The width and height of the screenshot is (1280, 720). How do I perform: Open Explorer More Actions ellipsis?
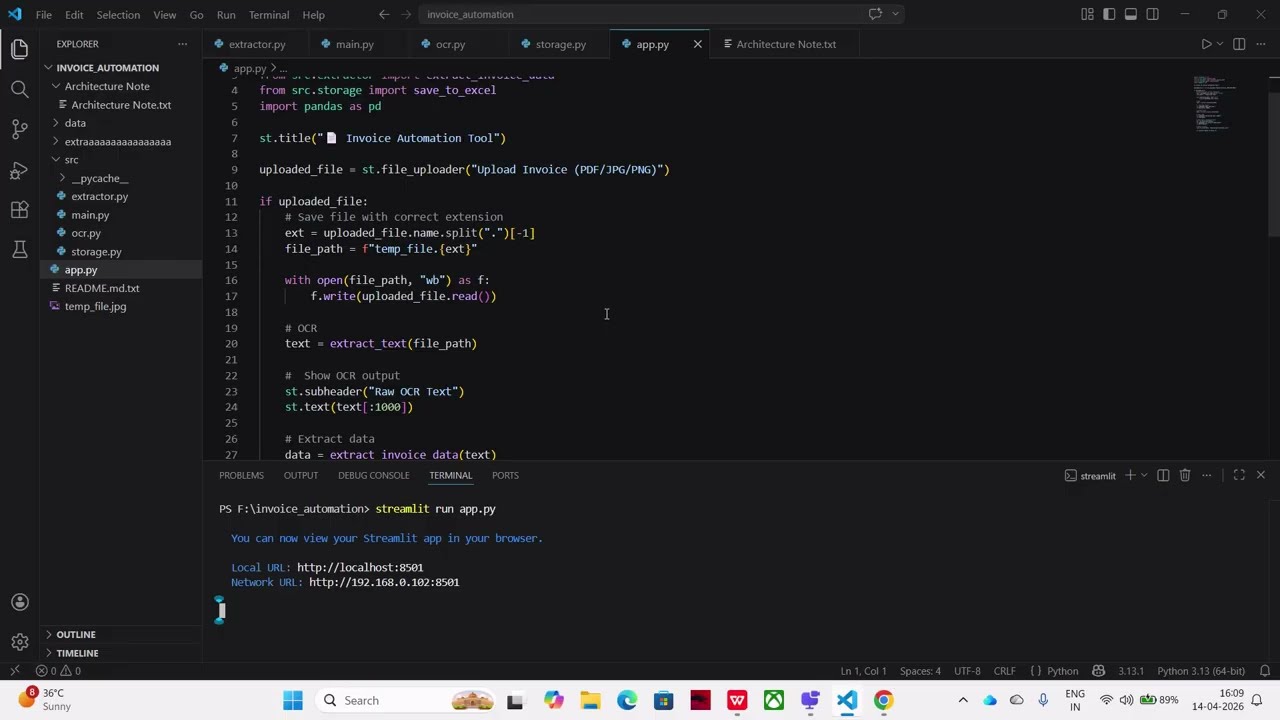182,44
